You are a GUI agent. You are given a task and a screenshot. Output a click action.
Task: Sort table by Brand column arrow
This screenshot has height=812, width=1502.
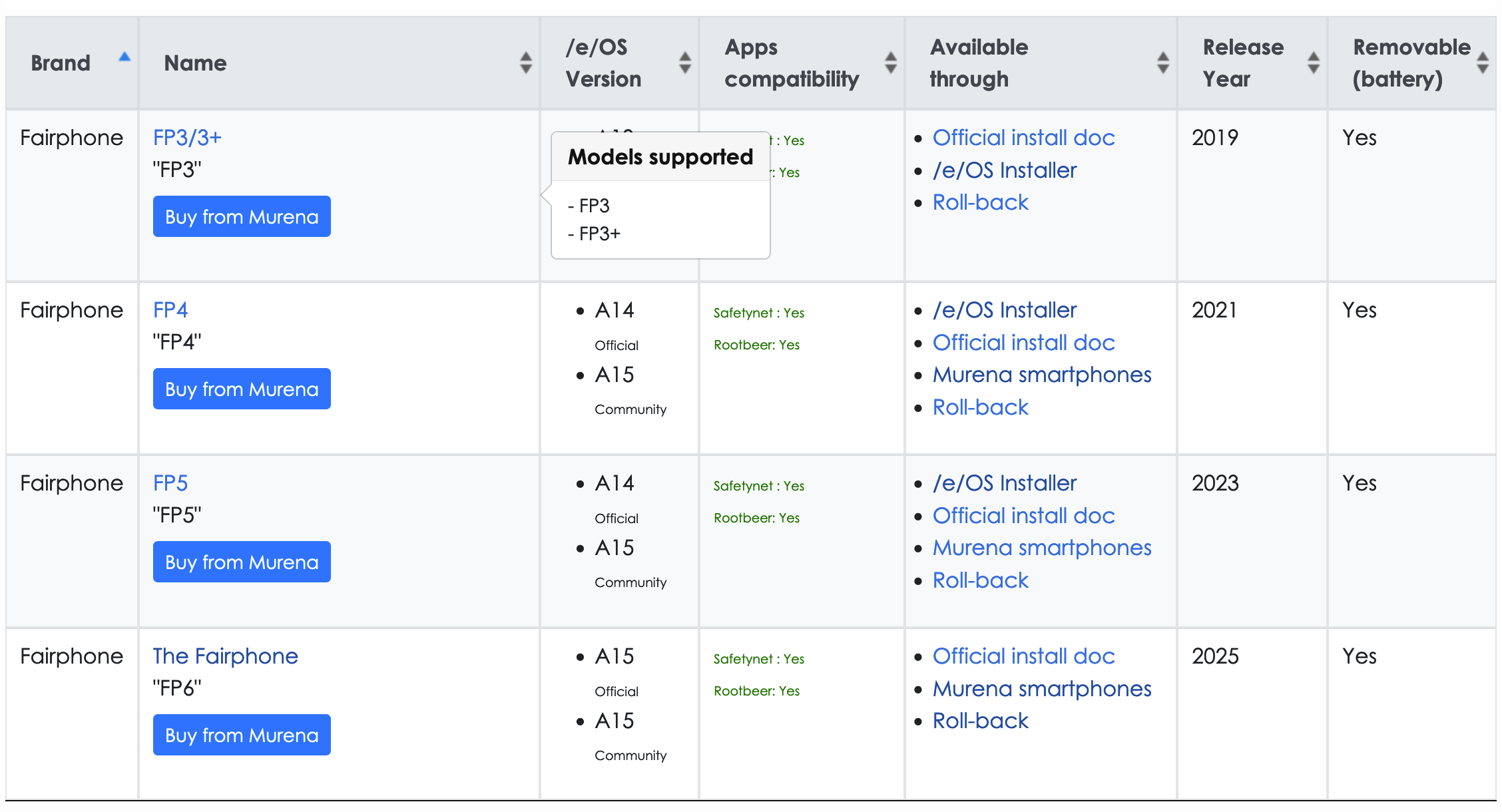(125, 57)
